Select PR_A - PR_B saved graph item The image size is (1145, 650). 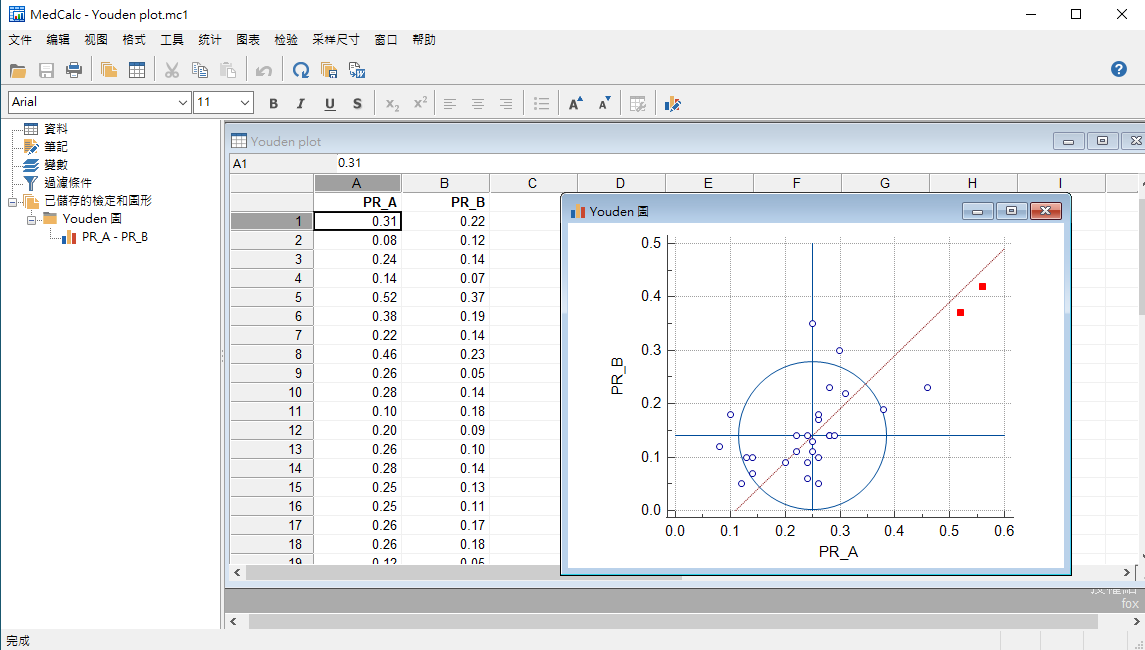114,237
